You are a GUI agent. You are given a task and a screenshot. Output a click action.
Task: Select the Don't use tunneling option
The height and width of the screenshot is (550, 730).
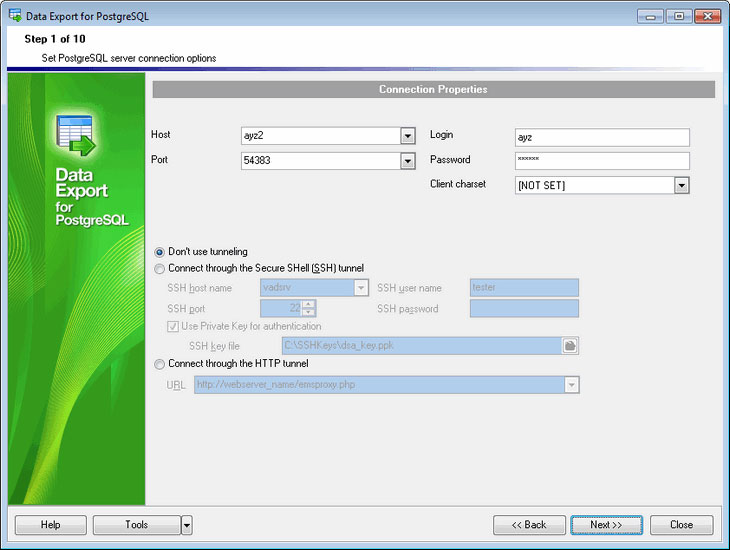(x=160, y=252)
